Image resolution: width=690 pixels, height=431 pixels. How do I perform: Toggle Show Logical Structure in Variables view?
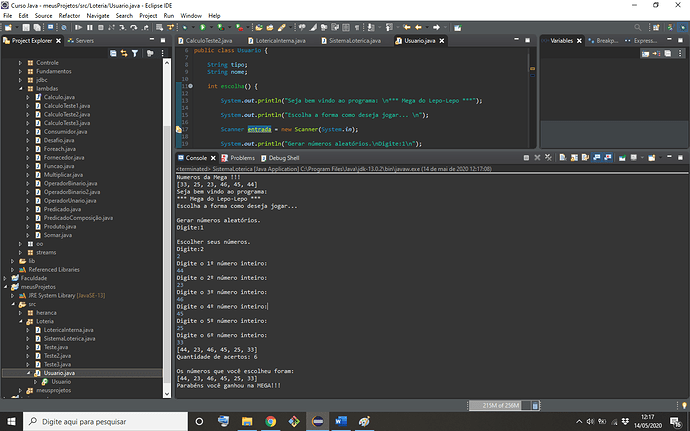tap(657, 53)
